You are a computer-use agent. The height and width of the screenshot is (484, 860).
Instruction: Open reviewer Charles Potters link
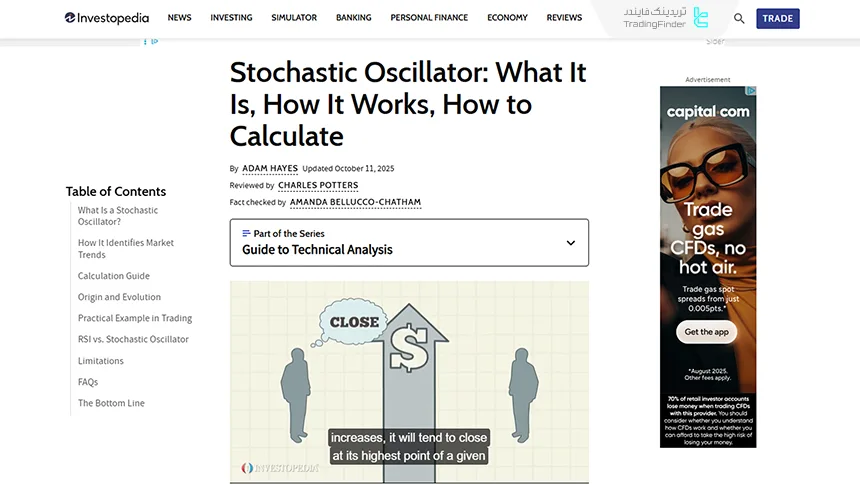point(318,185)
